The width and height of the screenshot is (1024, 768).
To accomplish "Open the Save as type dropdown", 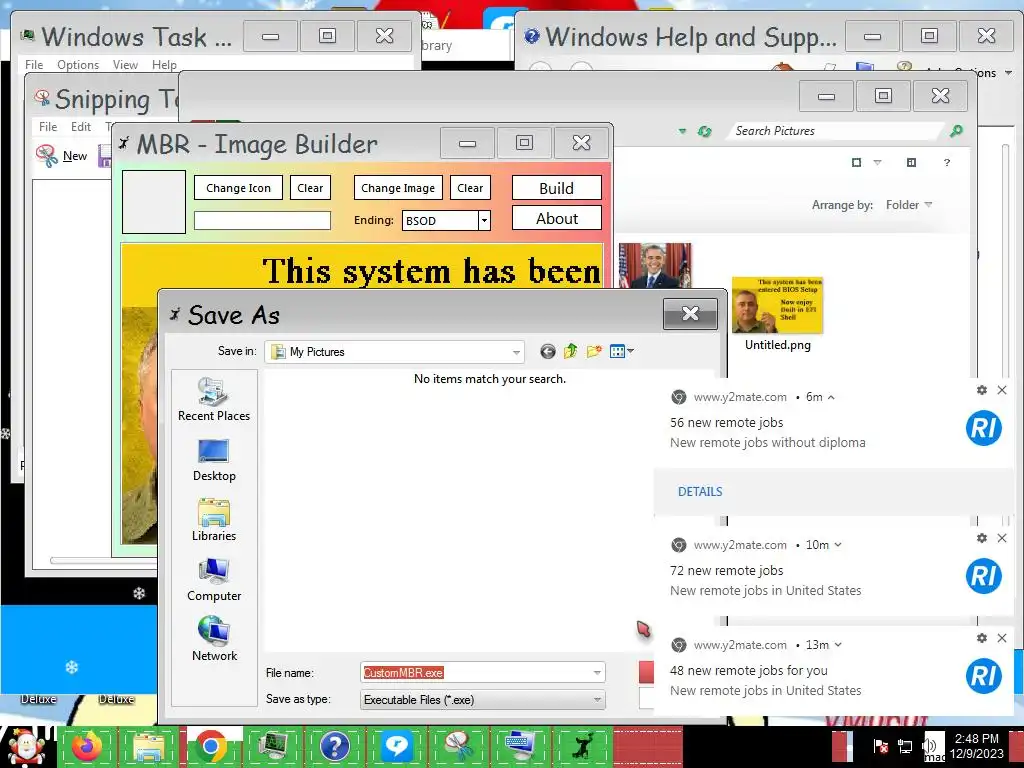I will coord(483,700).
